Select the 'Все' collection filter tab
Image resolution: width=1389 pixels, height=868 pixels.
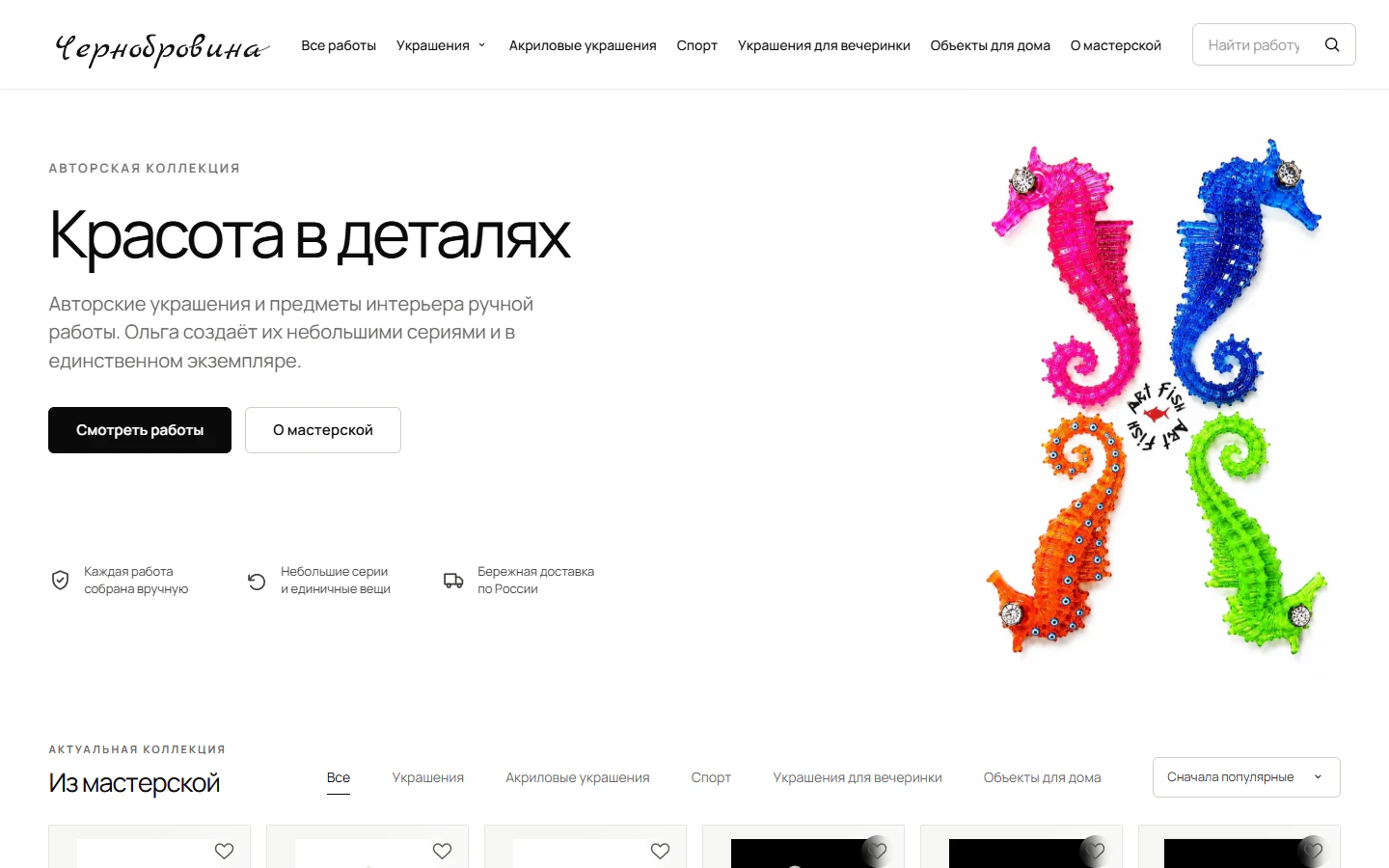click(339, 777)
